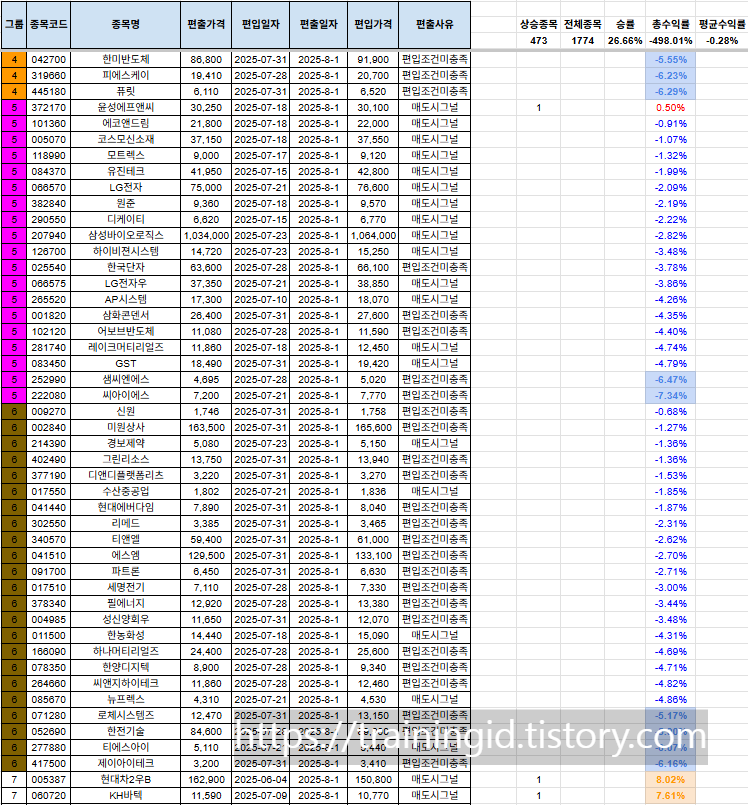748x805 pixels.
Task: Click the stock name 코스모신소재
Action: [x=125, y=140]
